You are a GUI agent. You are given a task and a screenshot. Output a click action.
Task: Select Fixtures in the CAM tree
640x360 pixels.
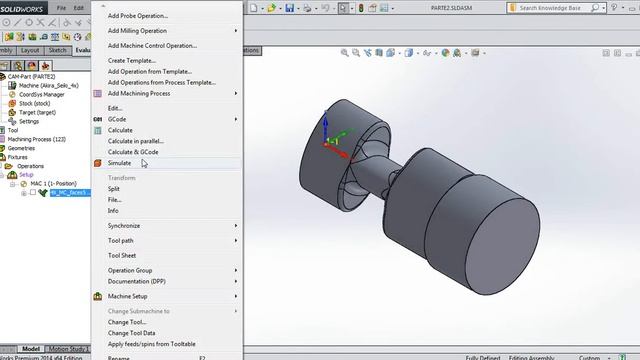(18, 157)
